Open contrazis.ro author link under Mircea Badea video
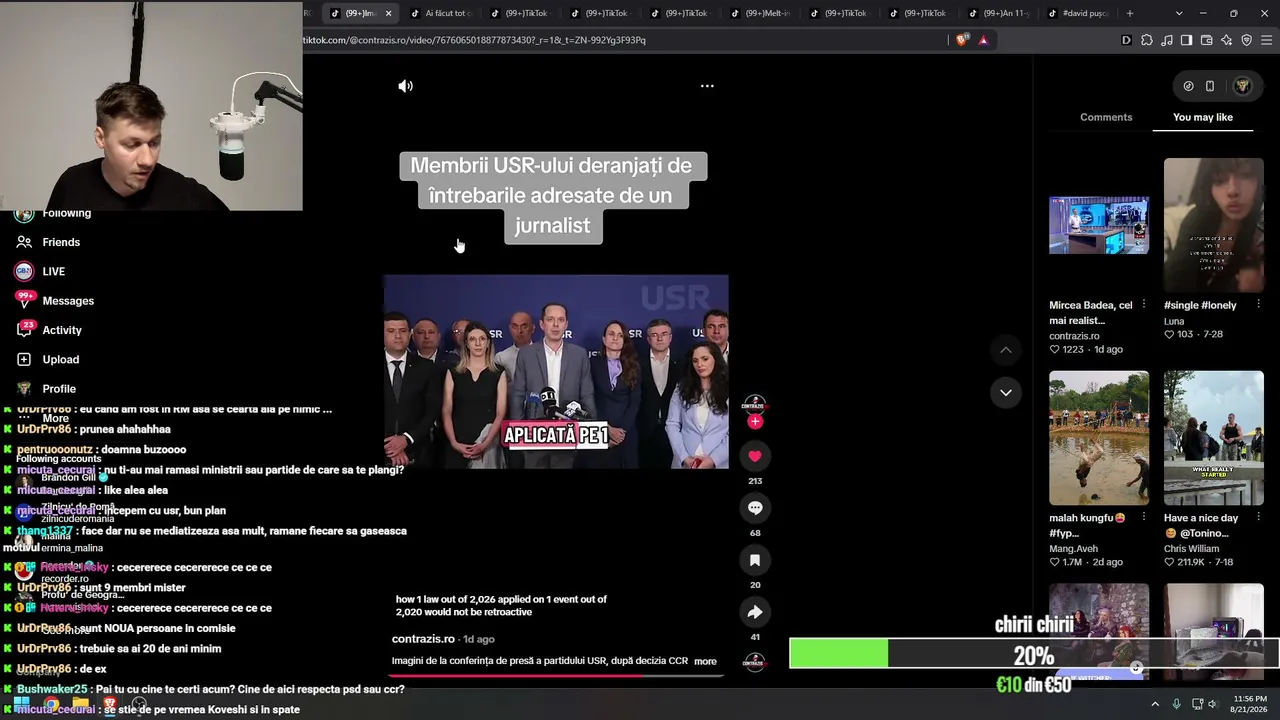Screen dimensions: 1280x720 (x=1074, y=336)
